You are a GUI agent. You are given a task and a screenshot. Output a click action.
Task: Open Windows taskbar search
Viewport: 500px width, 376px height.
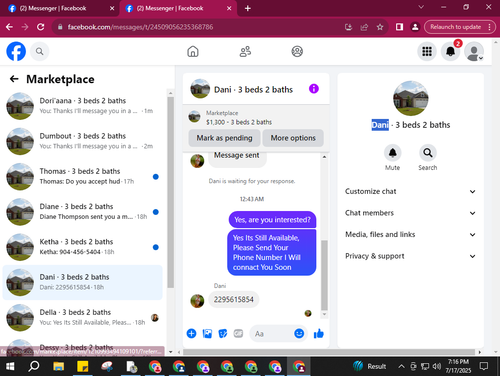pyautogui.click(x=34, y=366)
